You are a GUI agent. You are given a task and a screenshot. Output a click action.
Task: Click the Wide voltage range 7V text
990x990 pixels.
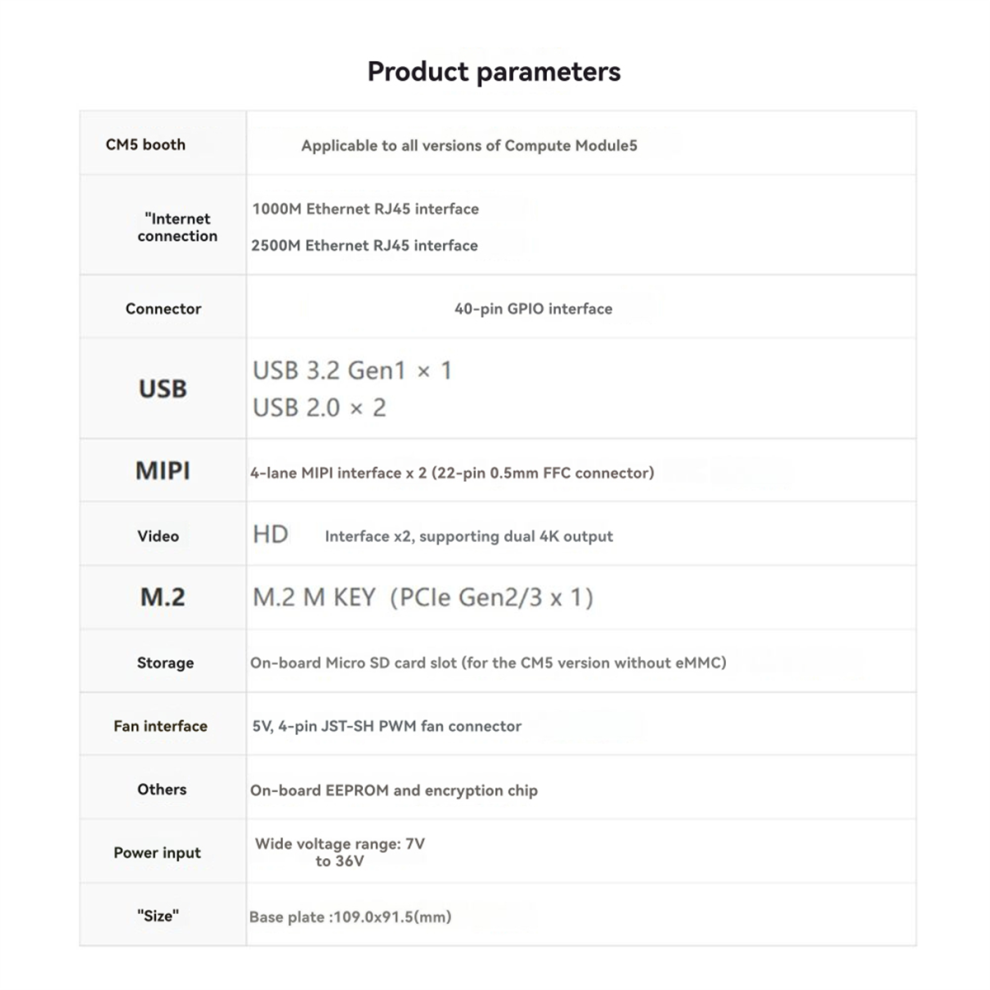pos(340,852)
